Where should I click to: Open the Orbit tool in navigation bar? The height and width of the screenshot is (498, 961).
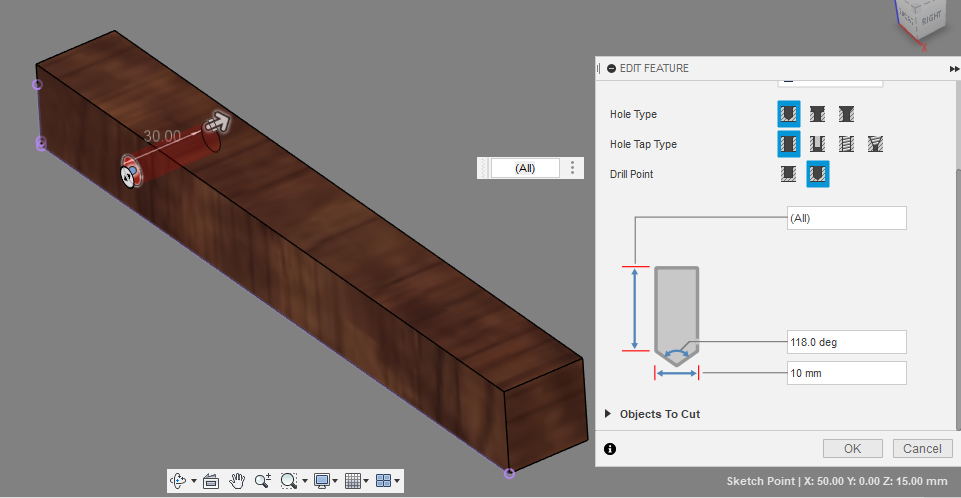(x=178, y=481)
